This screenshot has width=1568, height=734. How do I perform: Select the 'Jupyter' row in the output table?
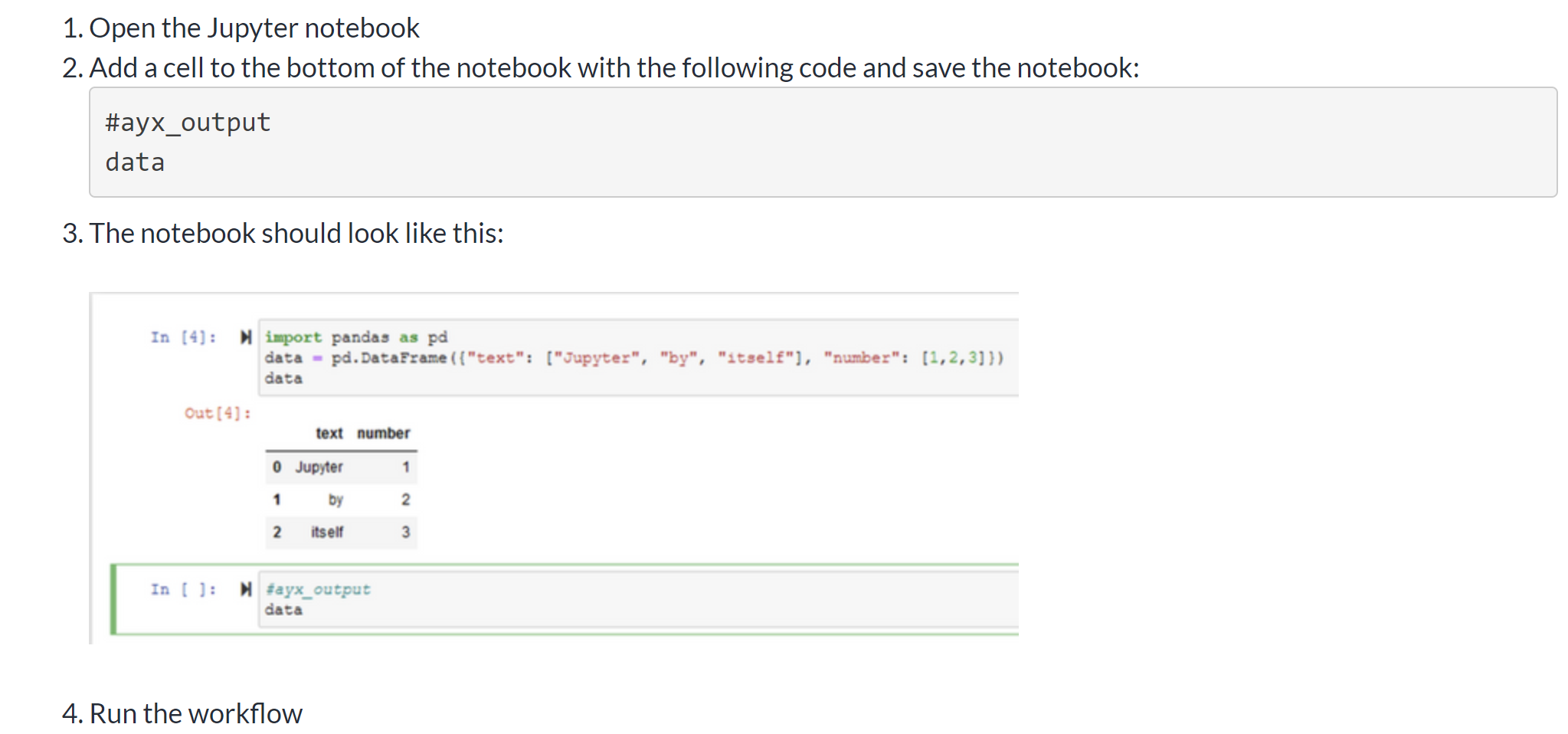pyautogui.click(x=342, y=467)
